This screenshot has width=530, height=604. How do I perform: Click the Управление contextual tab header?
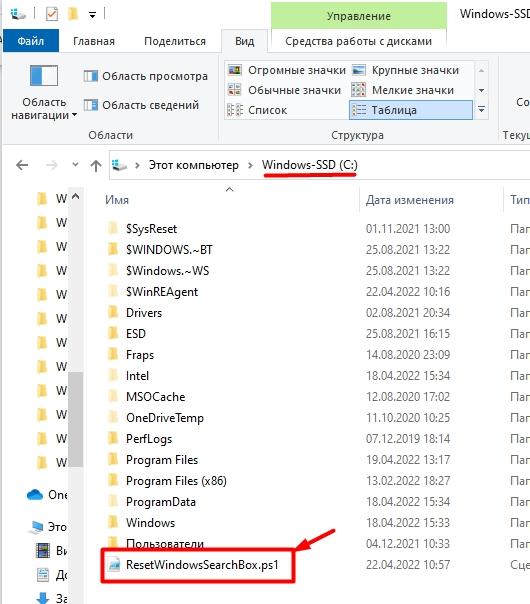click(359, 16)
